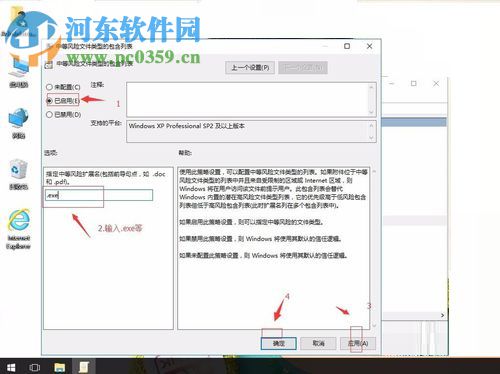The width and height of the screenshot is (500, 374).
Task: Select the 已启用(E) radio button
Action: click(49, 100)
